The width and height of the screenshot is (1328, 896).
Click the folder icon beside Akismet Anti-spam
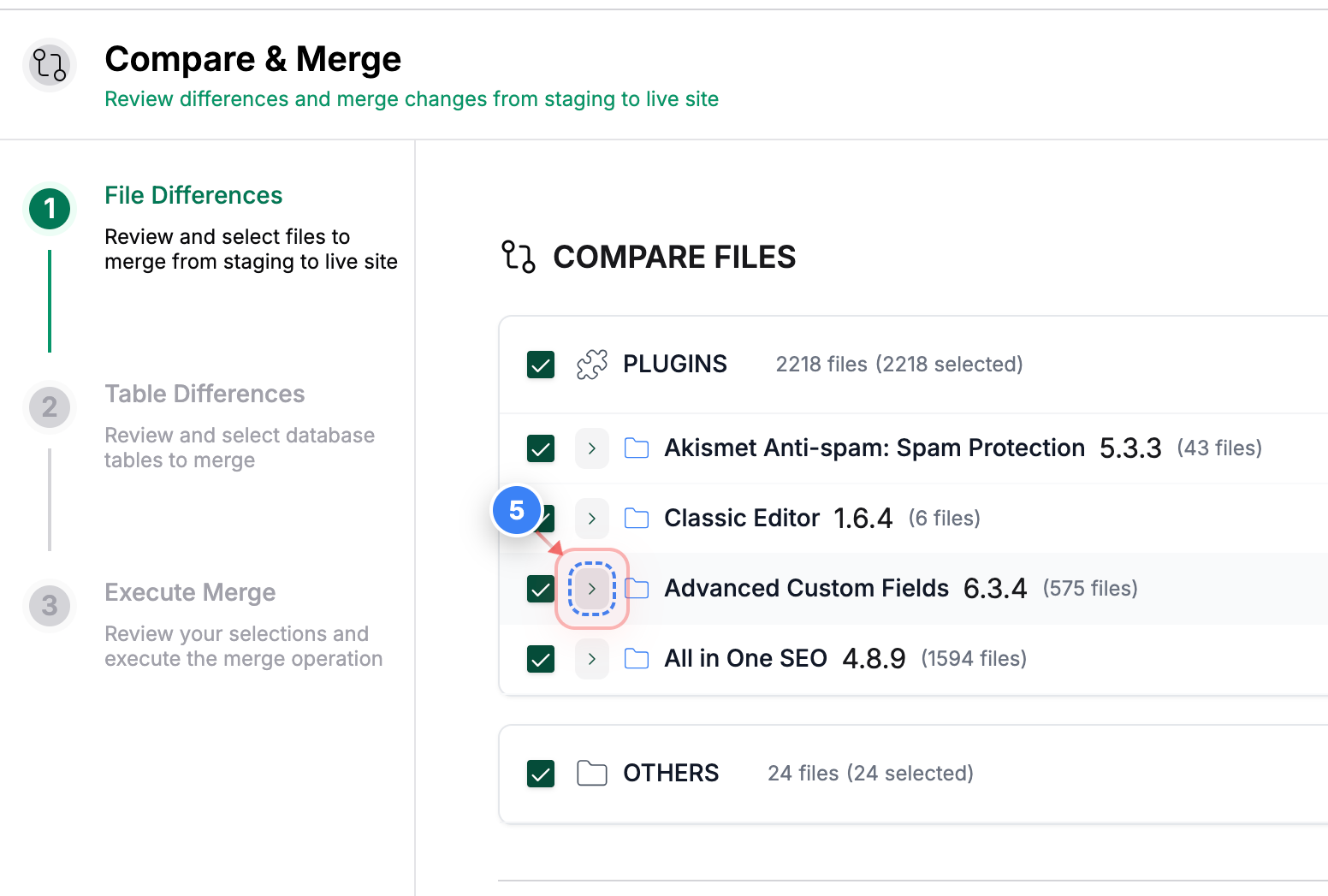[x=637, y=448]
